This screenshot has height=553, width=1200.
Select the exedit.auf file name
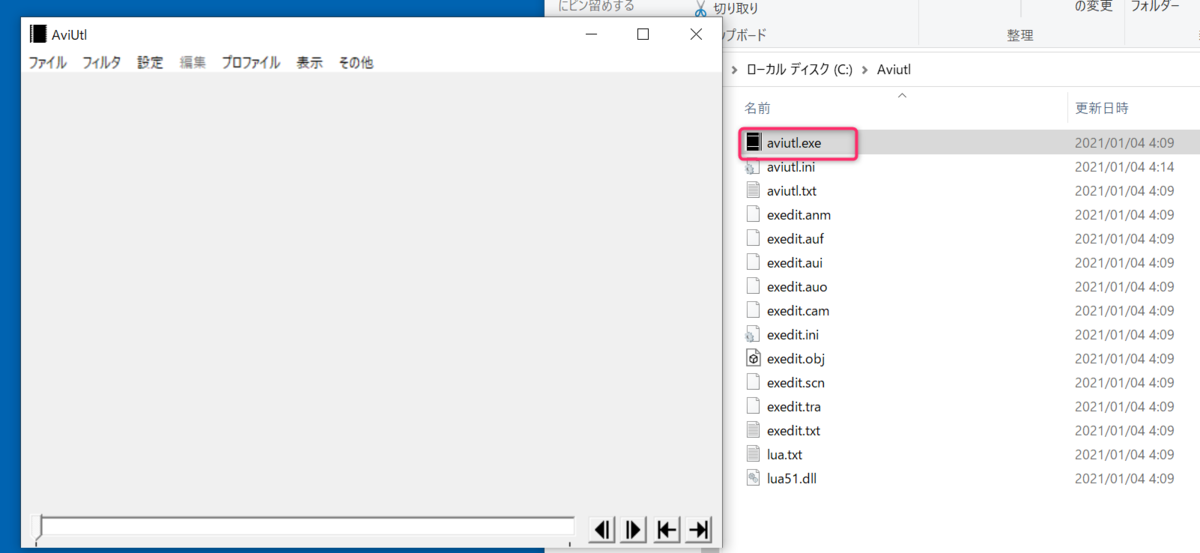(796, 239)
